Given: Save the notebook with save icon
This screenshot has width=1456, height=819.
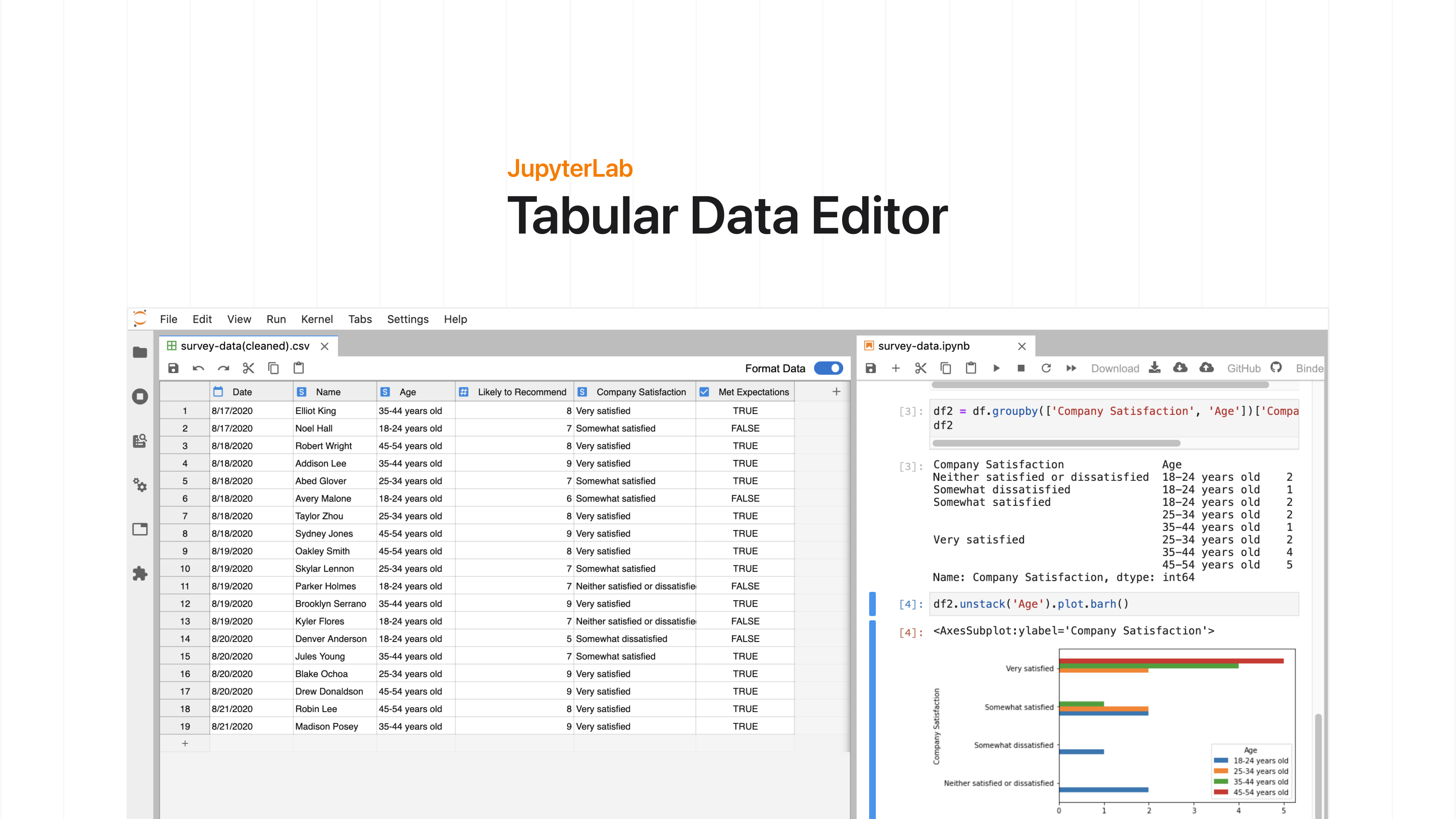Looking at the screenshot, I should point(871,369).
